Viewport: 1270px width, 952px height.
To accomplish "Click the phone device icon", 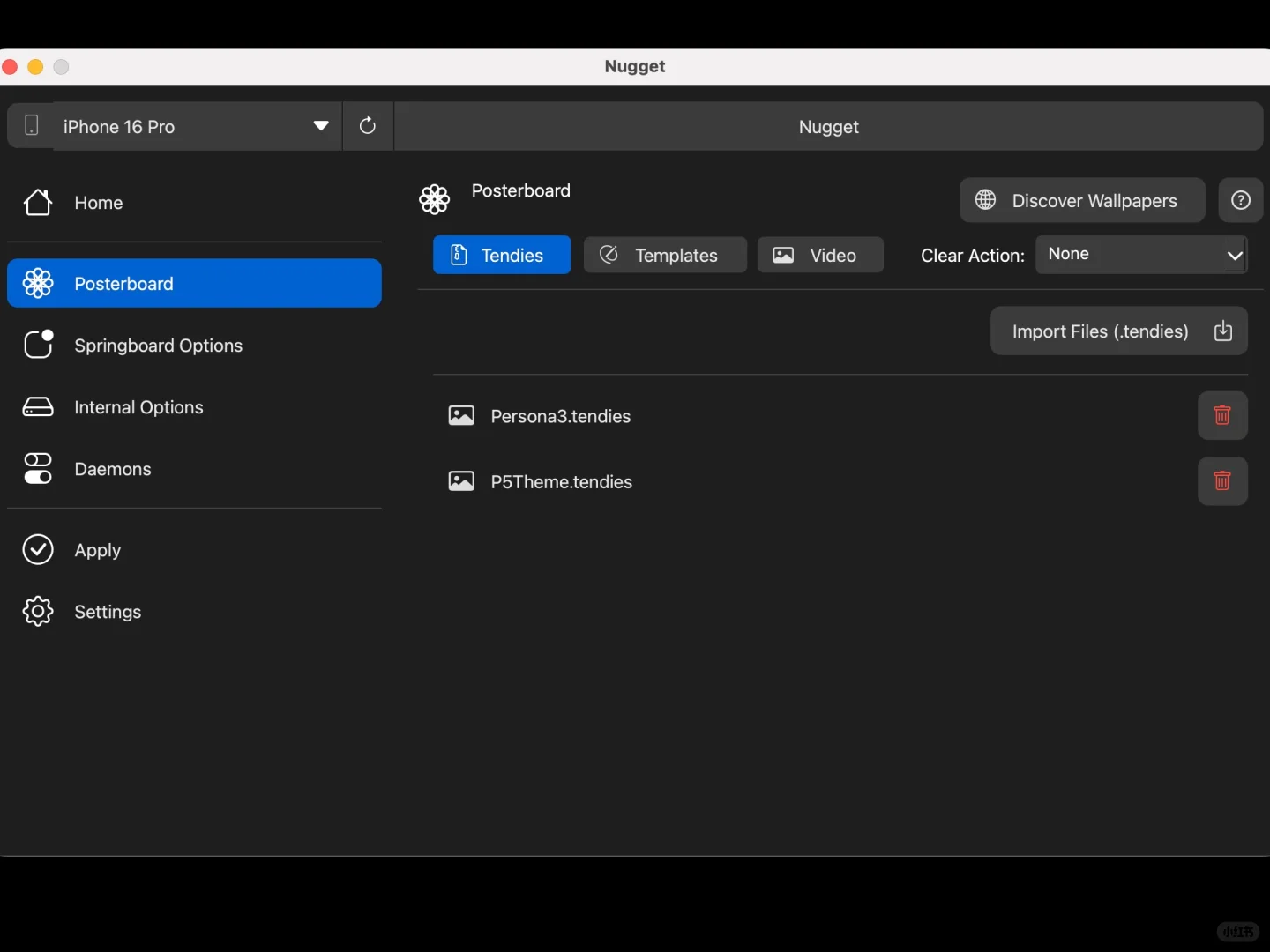I will click(x=32, y=126).
